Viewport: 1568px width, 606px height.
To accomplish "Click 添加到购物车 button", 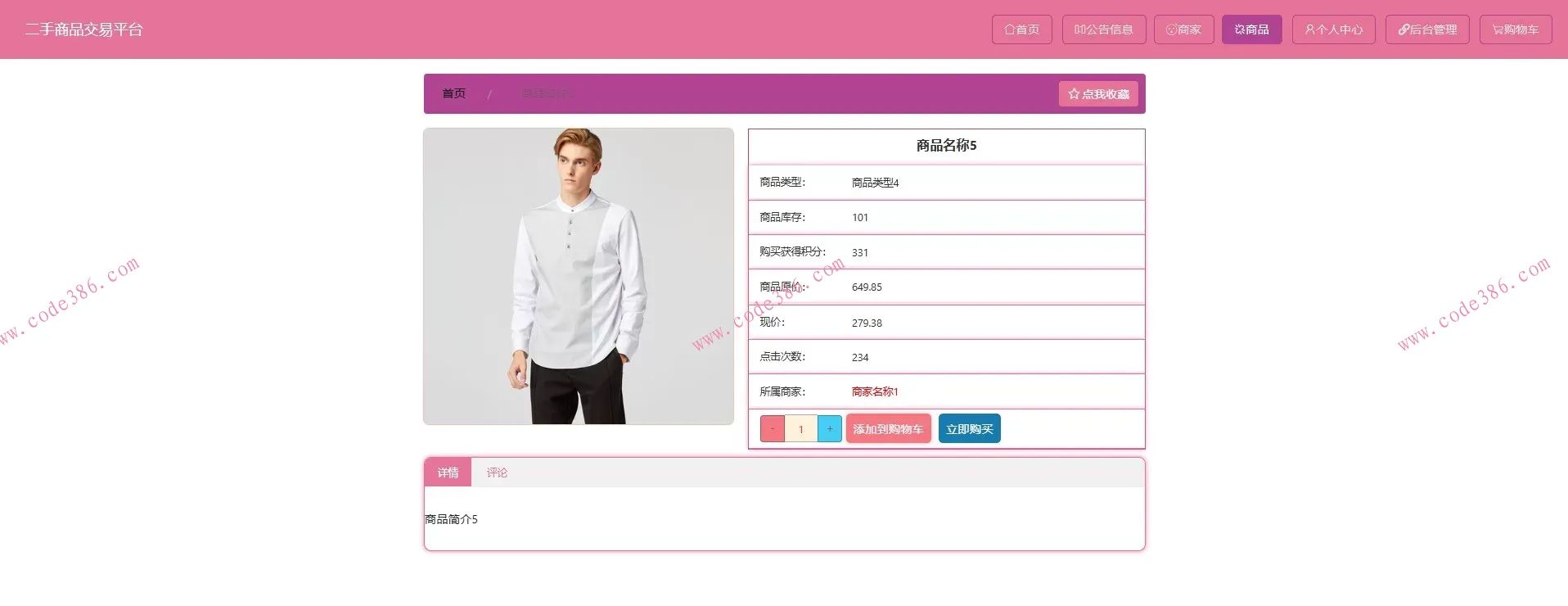I will point(888,429).
